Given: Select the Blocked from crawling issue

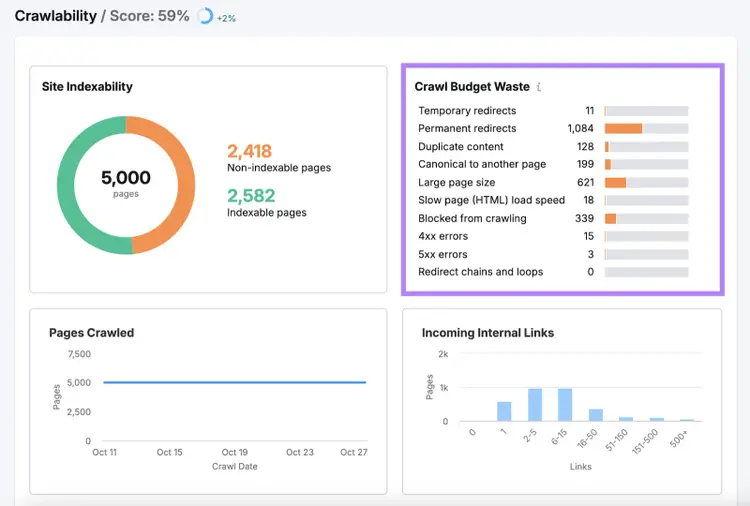Looking at the screenshot, I should pyautogui.click(x=553, y=219).
